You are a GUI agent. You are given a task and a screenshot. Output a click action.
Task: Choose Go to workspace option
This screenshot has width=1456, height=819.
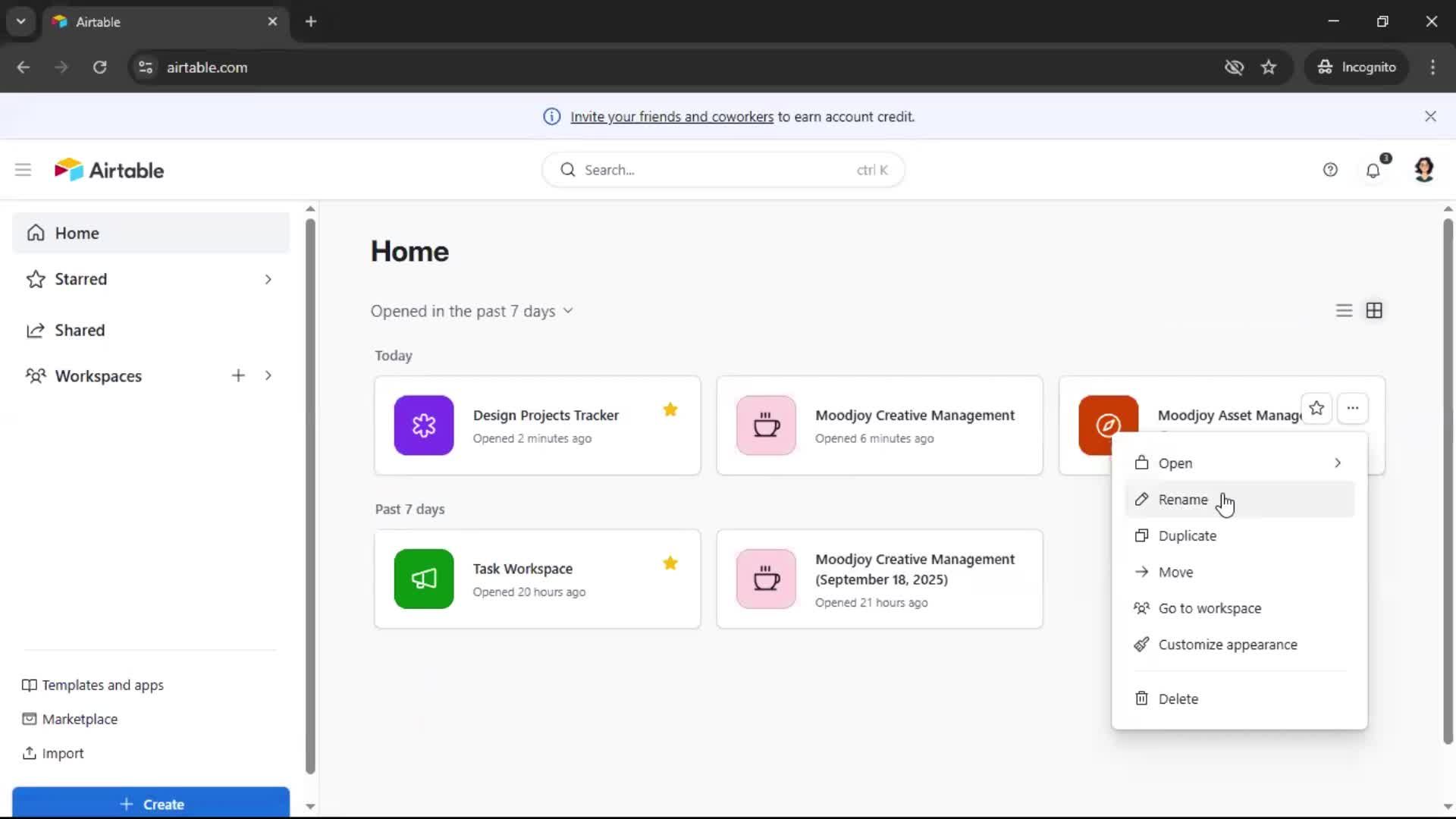point(1240,609)
